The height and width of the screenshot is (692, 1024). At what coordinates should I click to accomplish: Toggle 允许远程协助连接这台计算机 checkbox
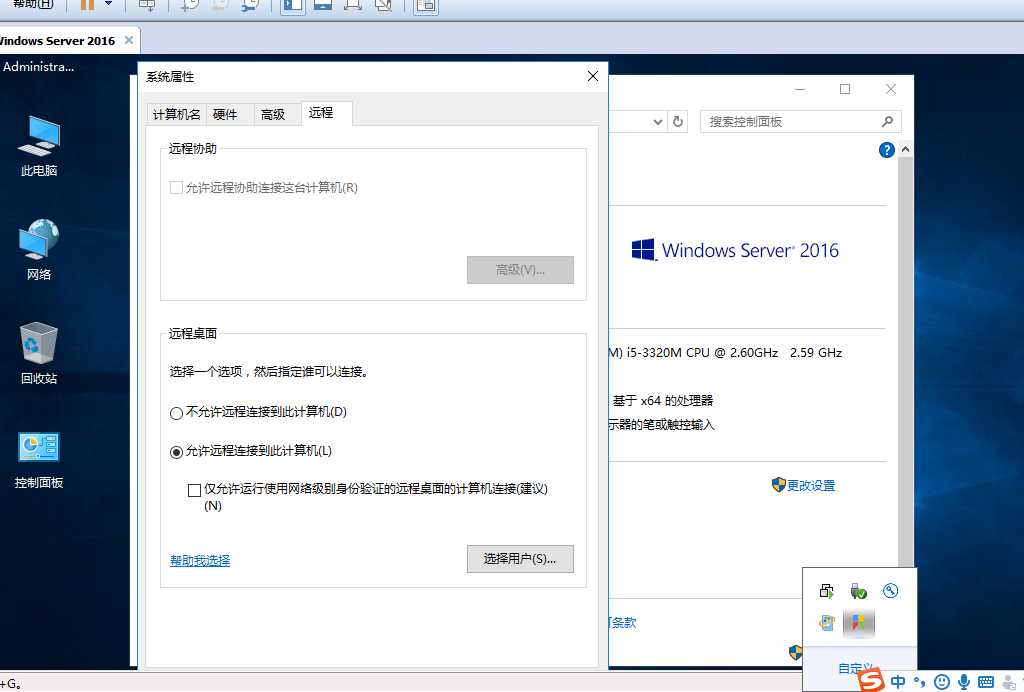[x=176, y=188]
